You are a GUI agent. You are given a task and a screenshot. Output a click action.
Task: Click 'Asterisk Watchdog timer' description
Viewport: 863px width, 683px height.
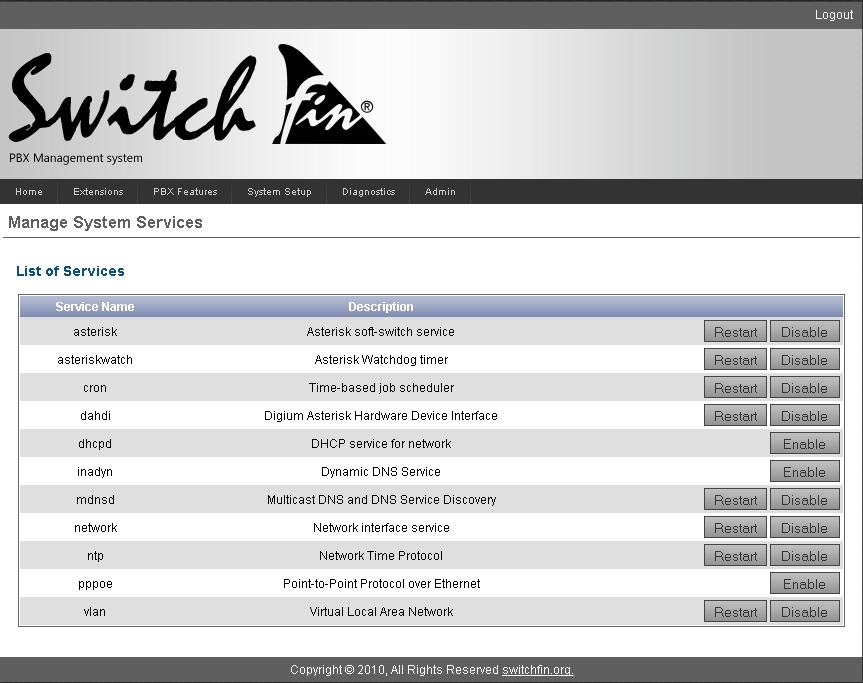381,360
